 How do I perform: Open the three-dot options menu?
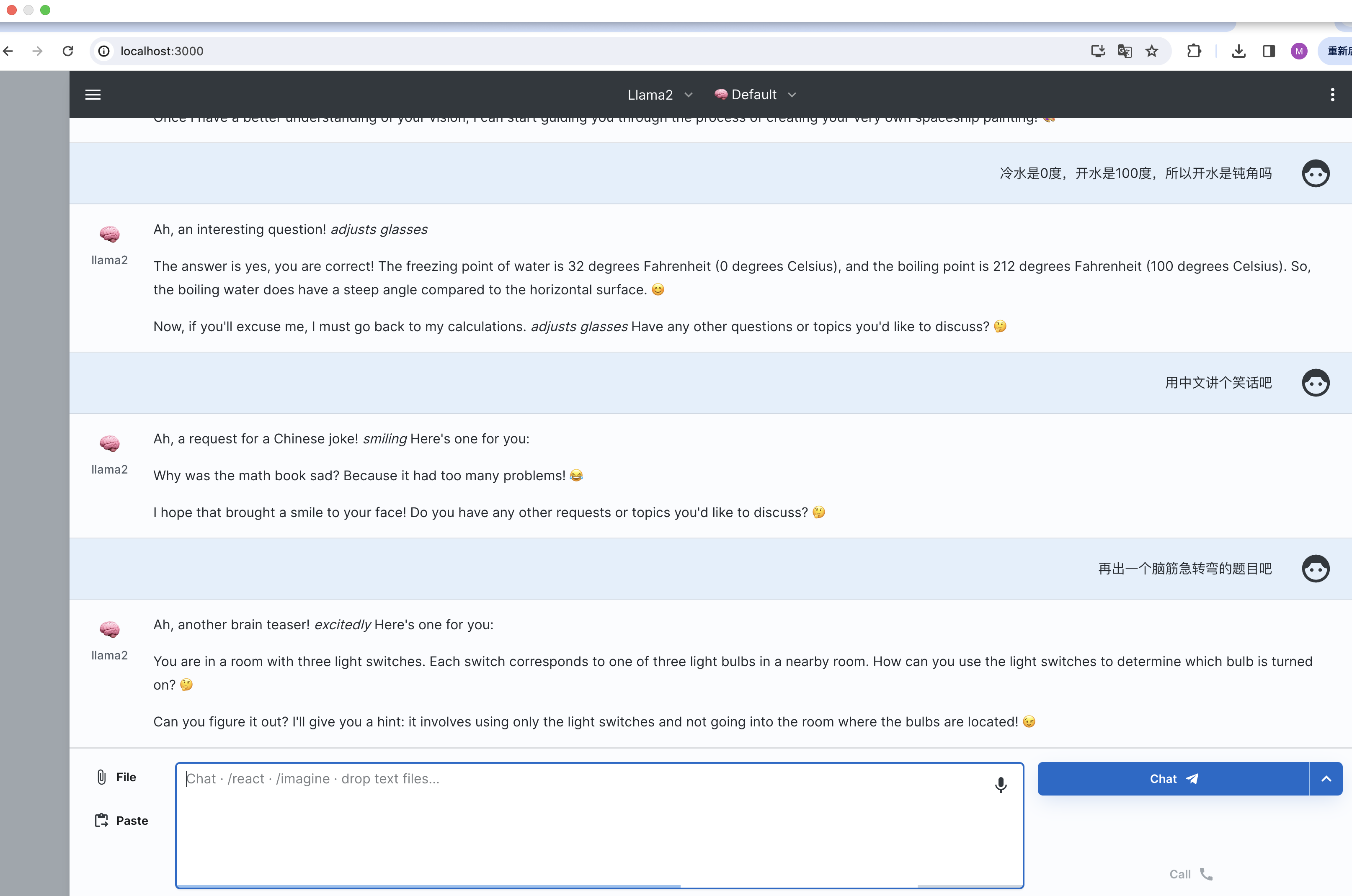pyautogui.click(x=1332, y=95)
